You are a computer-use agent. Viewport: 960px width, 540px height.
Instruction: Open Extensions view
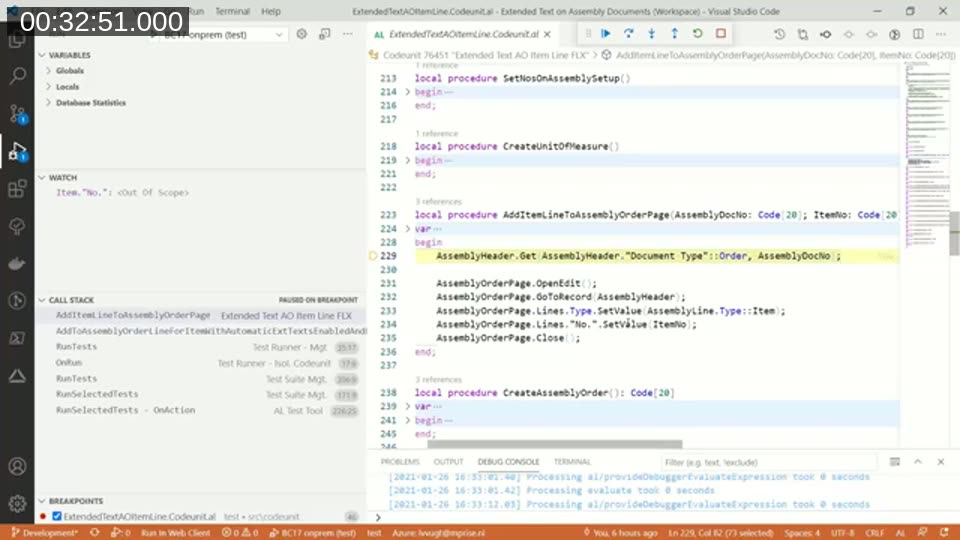point(17,188)
